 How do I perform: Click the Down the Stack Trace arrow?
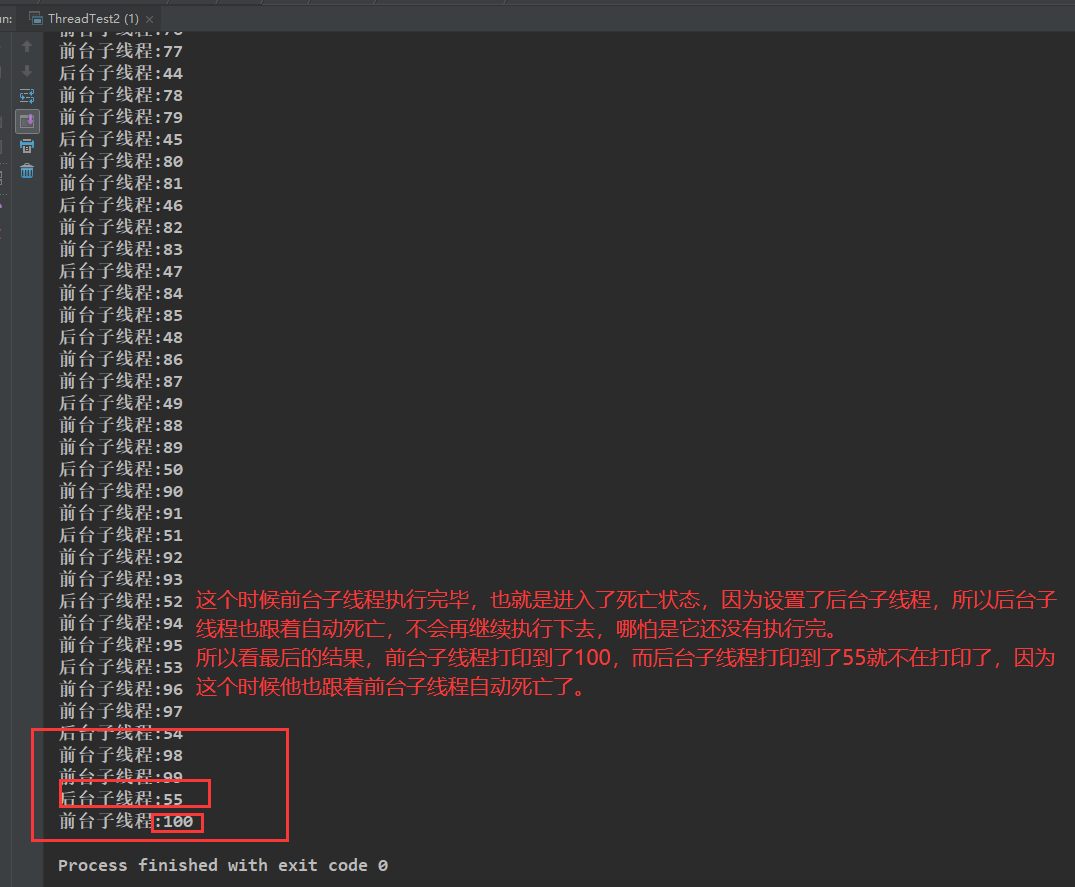click(x=27, y=71)
